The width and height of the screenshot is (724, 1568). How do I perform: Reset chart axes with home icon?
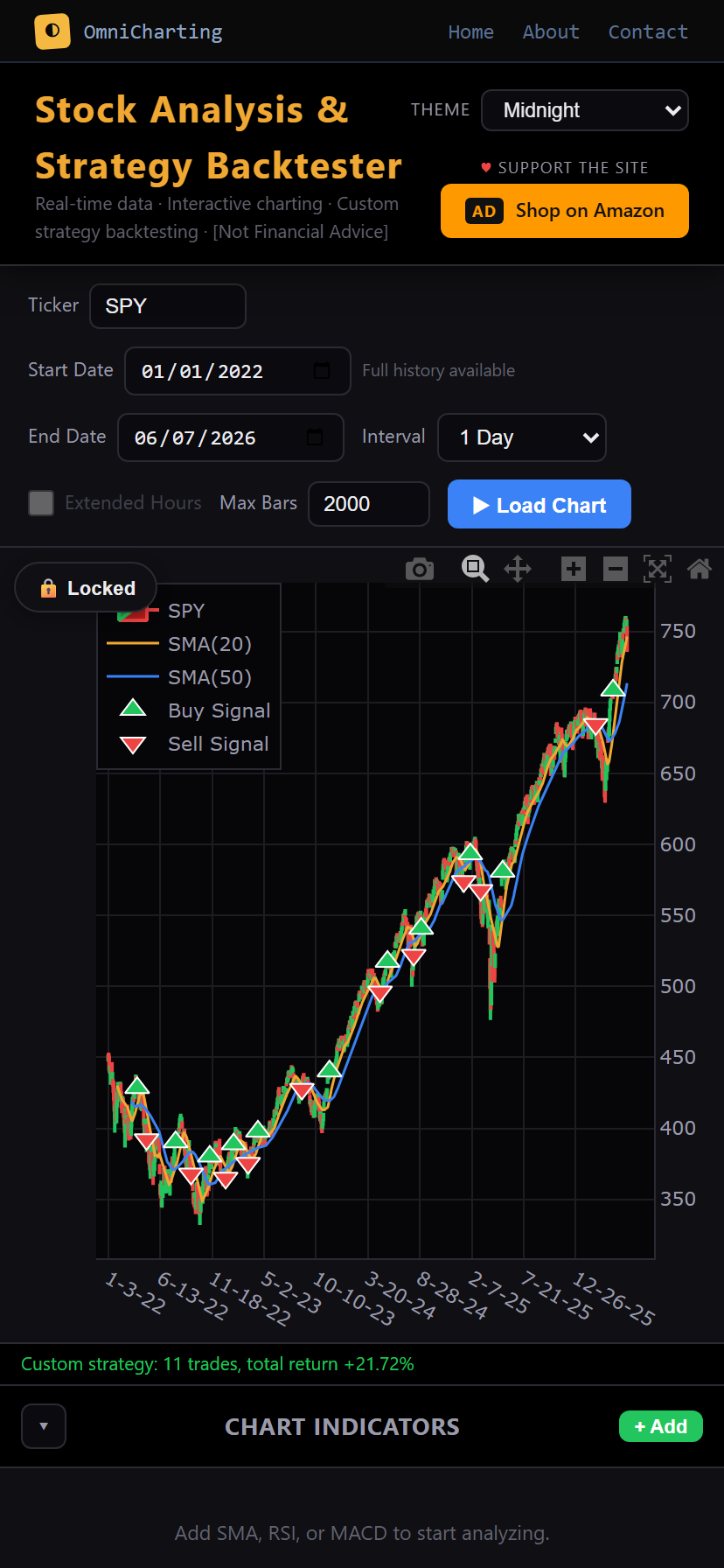pyautogui.click(x=700, y=569)
